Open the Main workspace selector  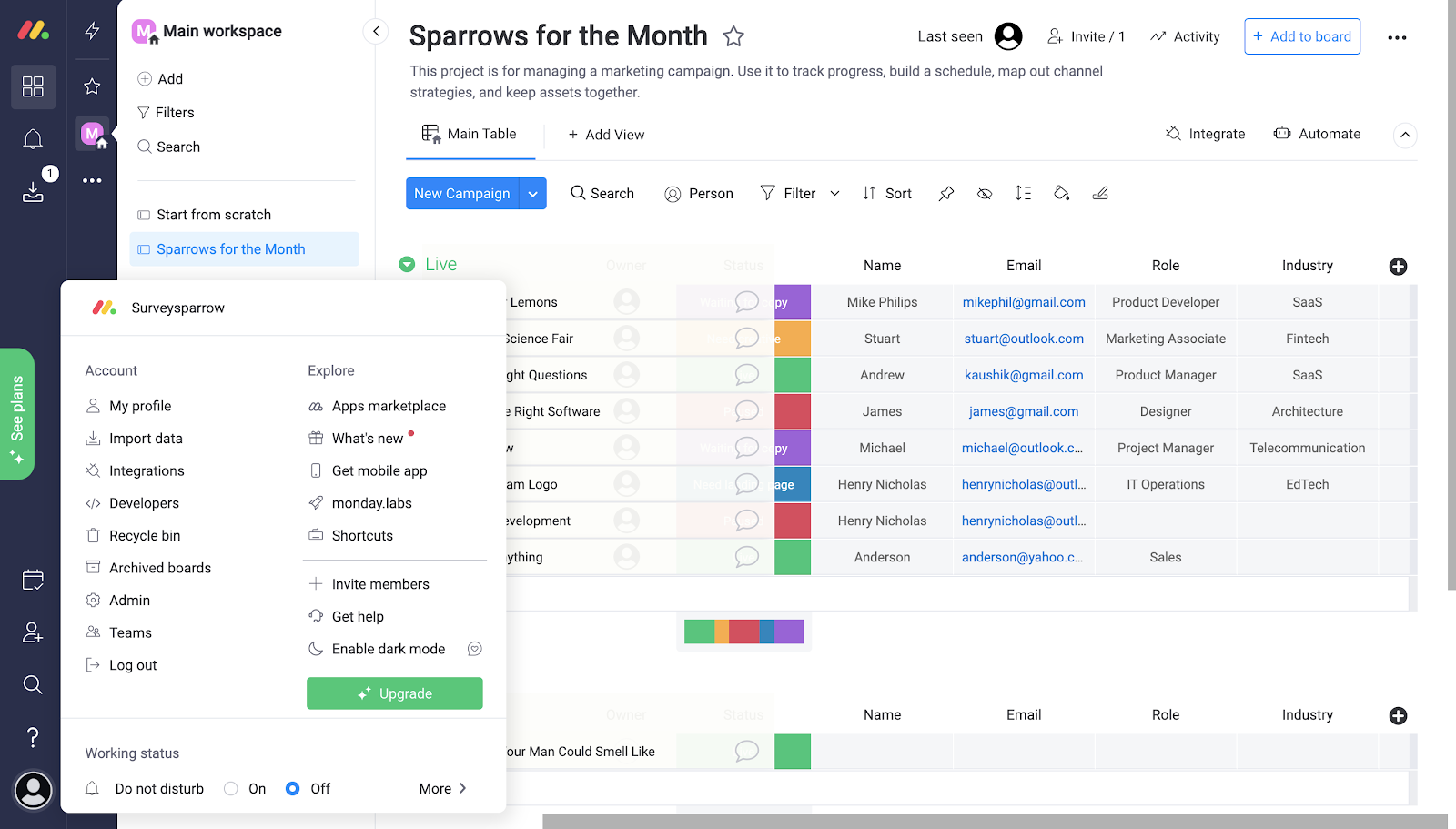click(207, 31)
